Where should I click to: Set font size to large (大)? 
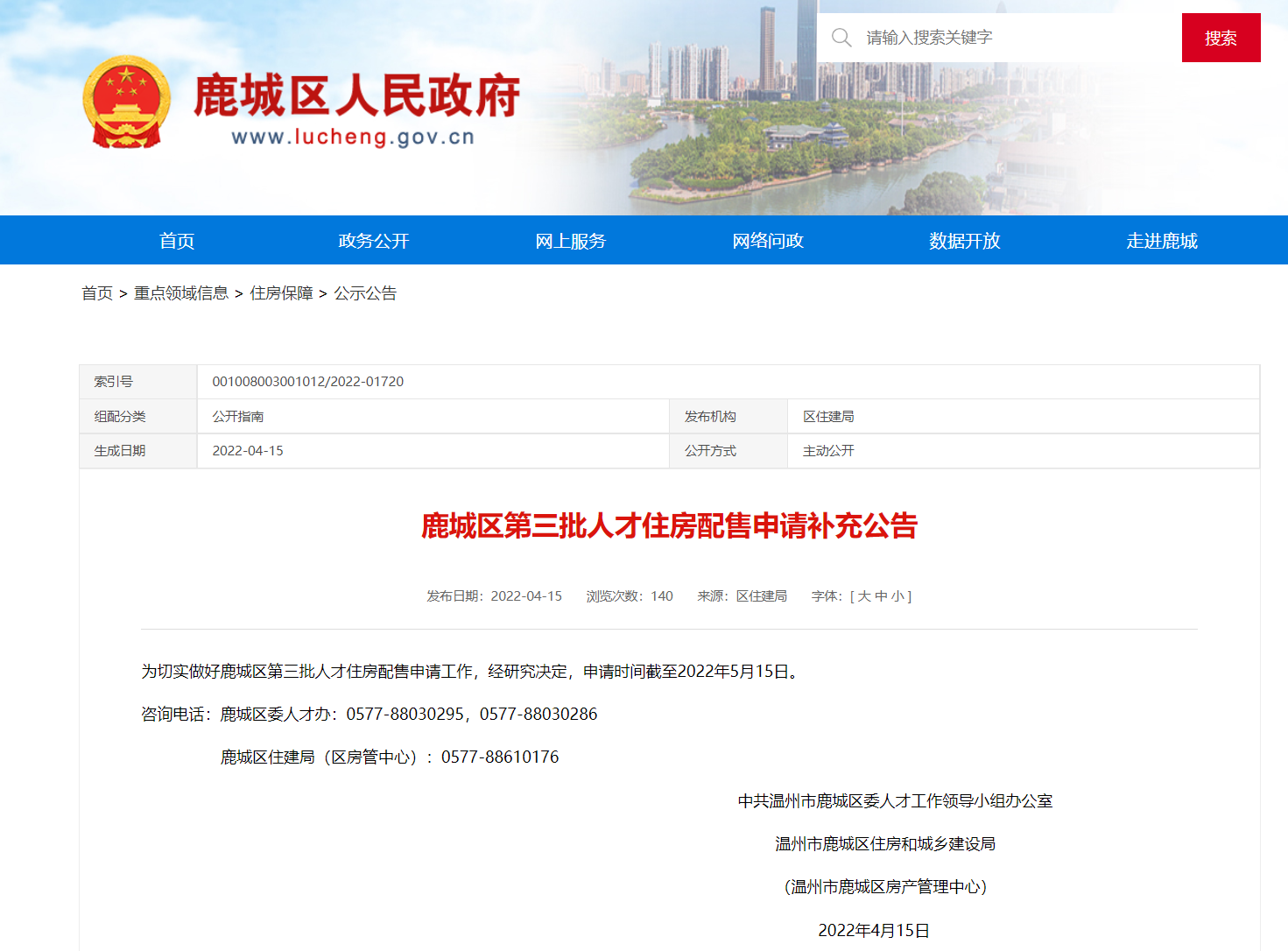[864, 596]
